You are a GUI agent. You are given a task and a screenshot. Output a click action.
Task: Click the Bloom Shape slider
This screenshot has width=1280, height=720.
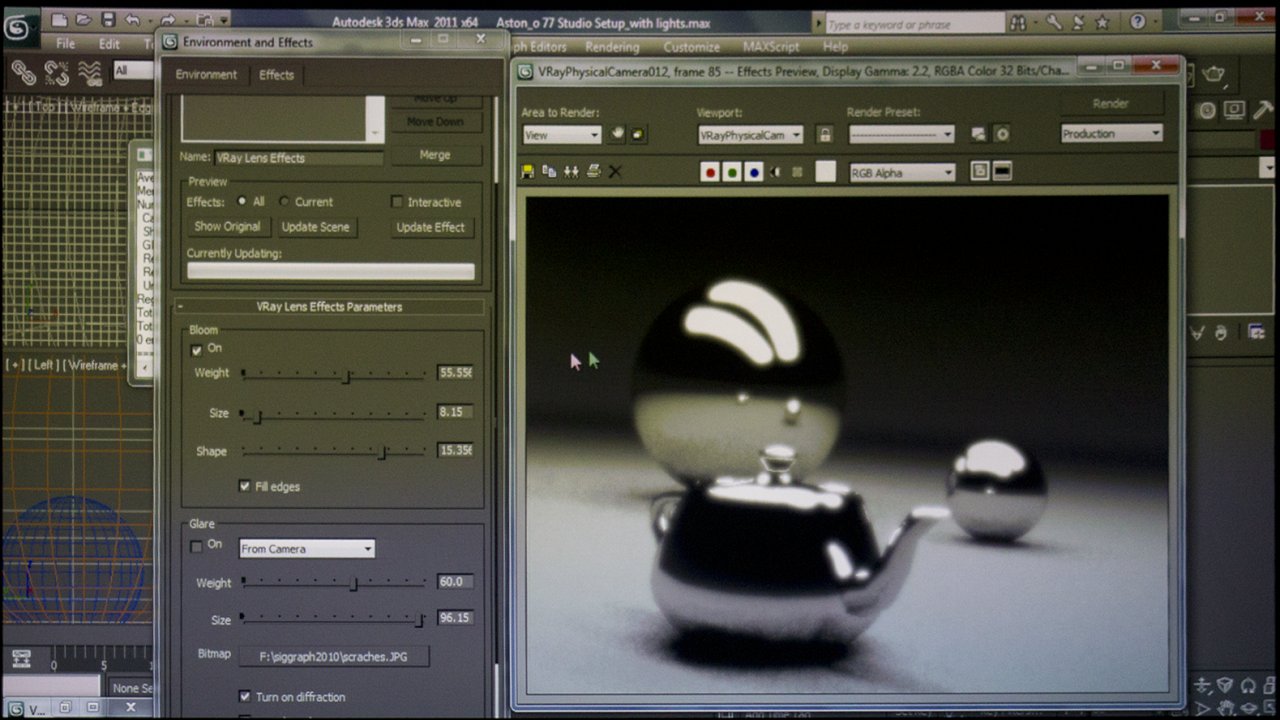334,452
